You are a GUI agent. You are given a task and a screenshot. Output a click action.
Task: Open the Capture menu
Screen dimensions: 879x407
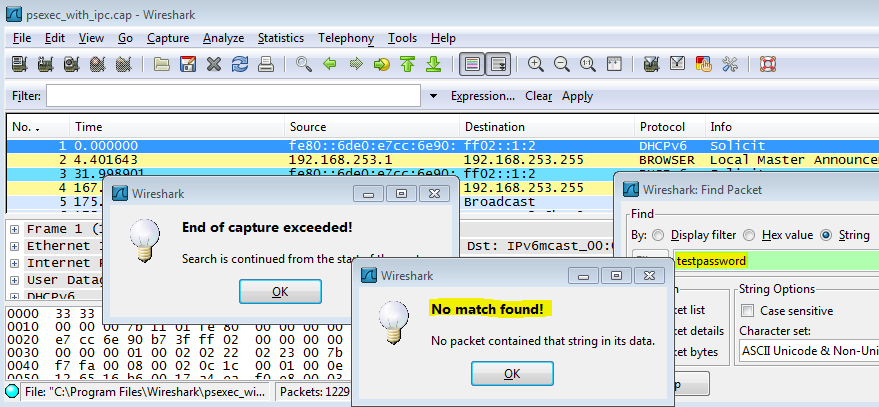(x=168, y=38)
